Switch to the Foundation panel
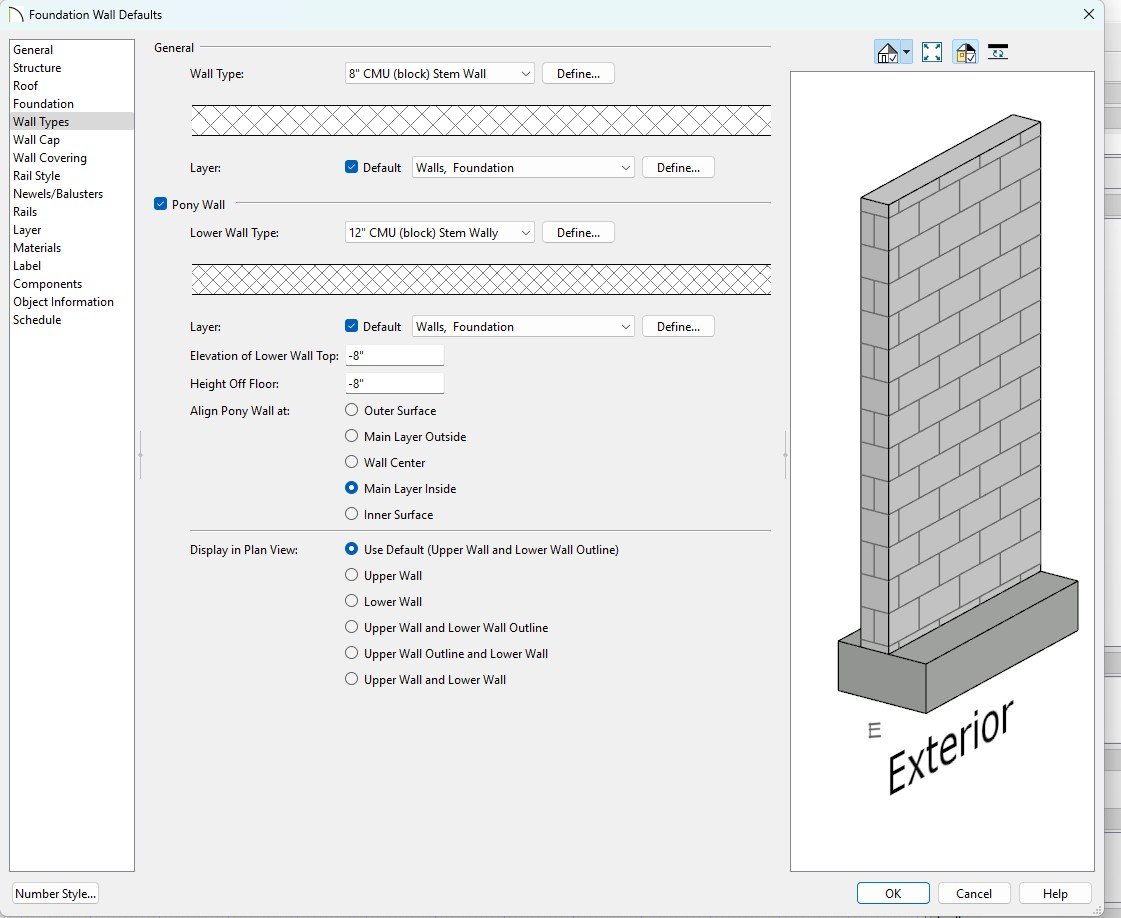 43,104
